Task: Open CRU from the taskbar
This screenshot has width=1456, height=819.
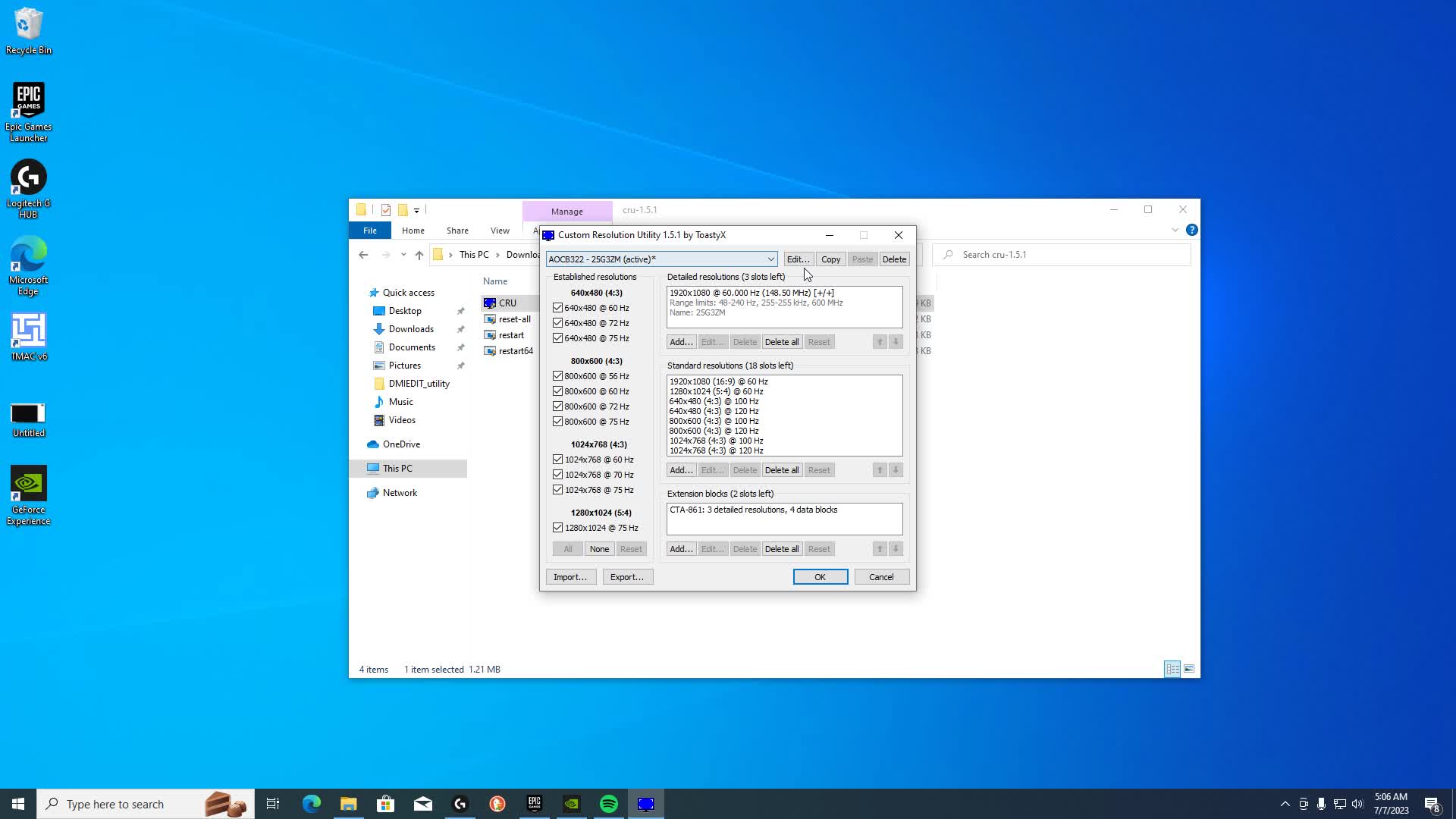Action: click(645, 803)
